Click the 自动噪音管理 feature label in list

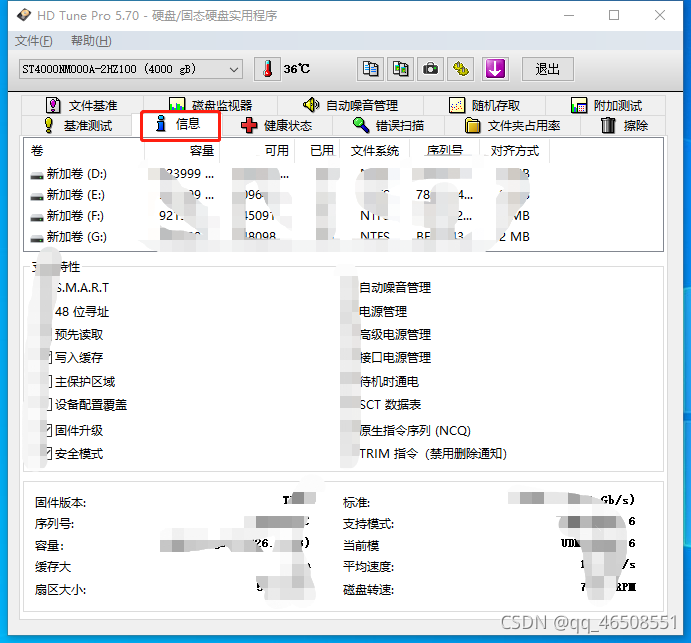coord(395,288)
